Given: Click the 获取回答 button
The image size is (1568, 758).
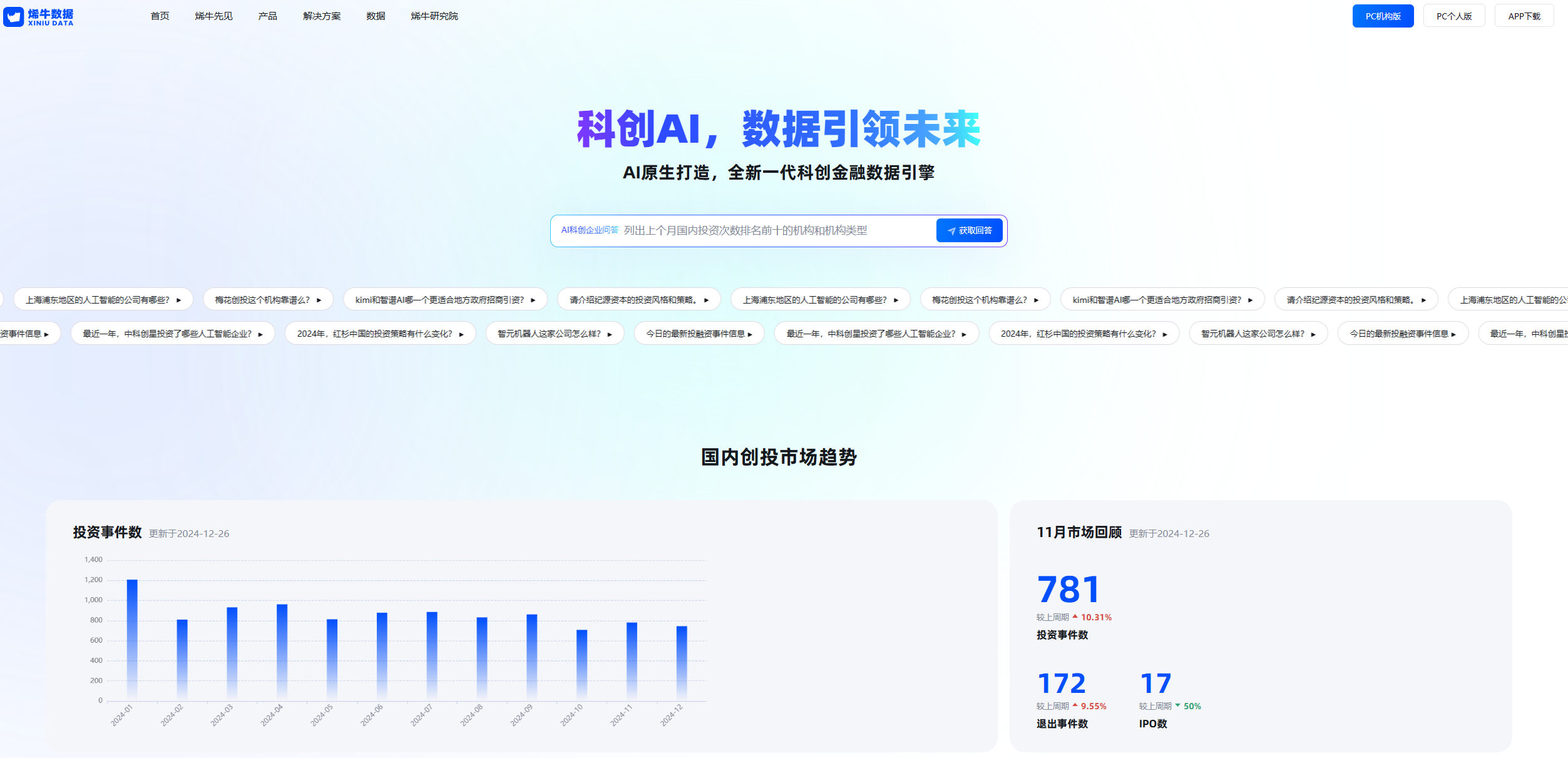Looking at the screenshot, I should coord(969,230).
